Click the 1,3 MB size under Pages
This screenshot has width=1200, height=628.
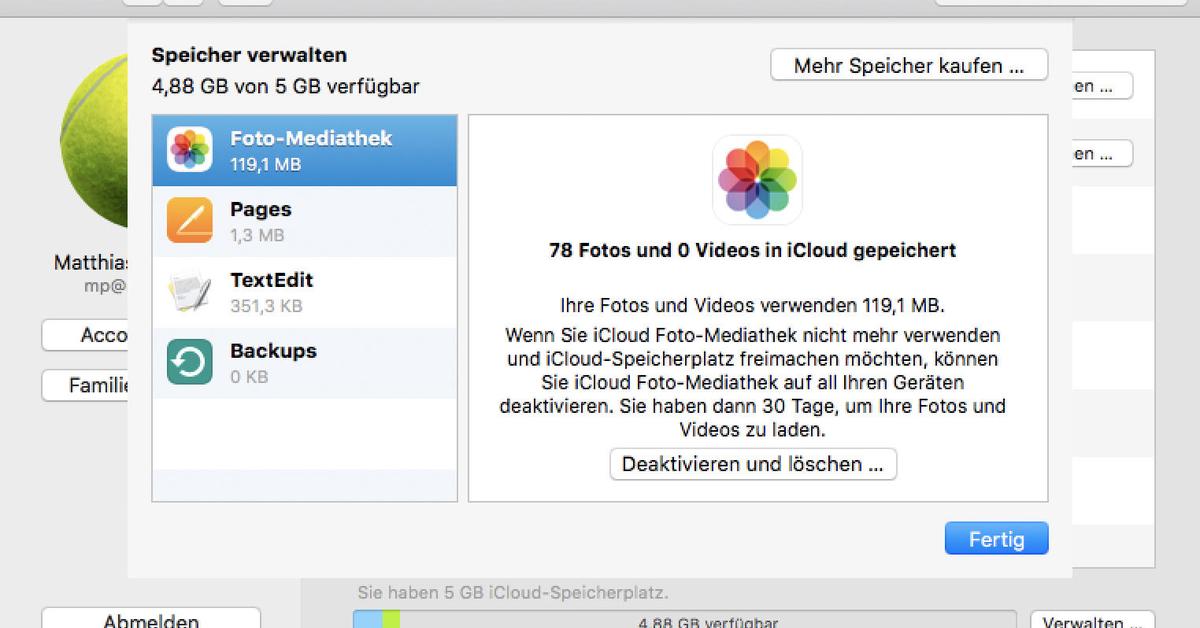click(x=257, y=235)
